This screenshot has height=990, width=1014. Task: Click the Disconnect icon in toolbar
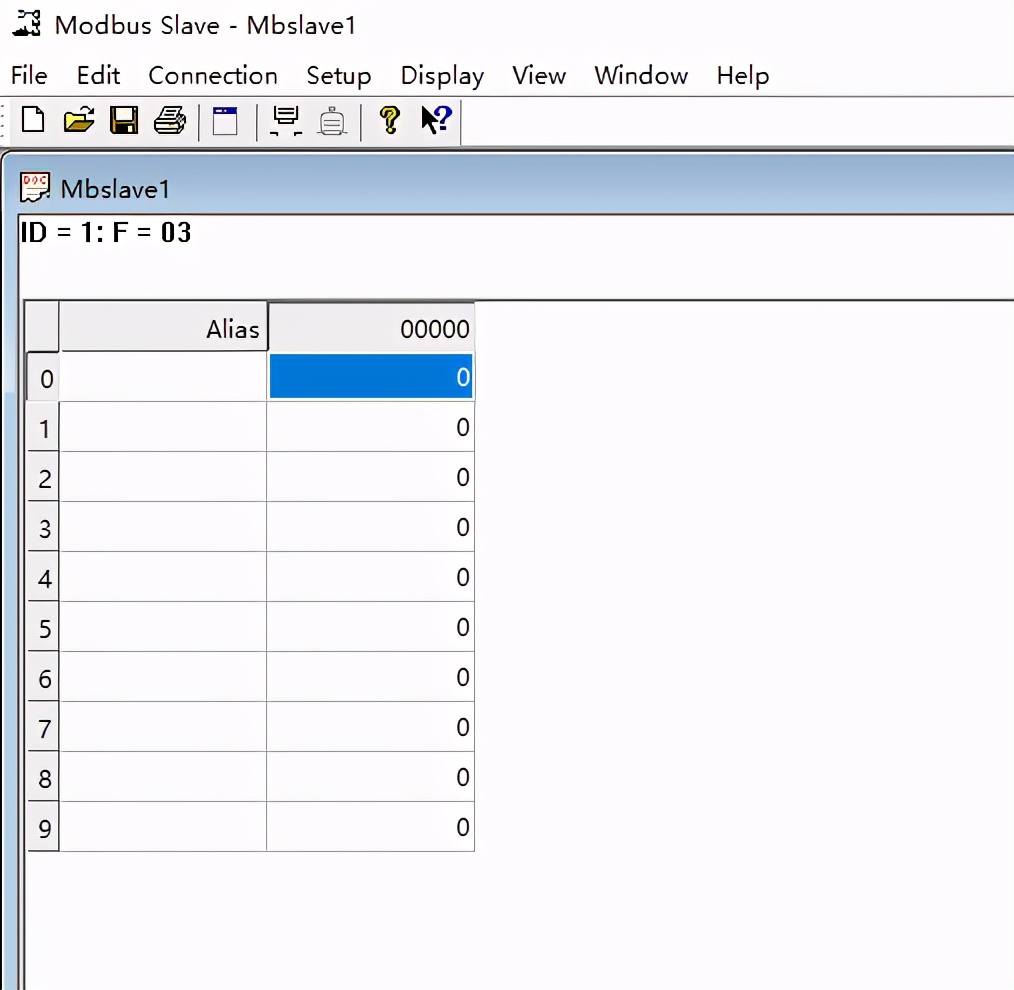pos(332,121)
